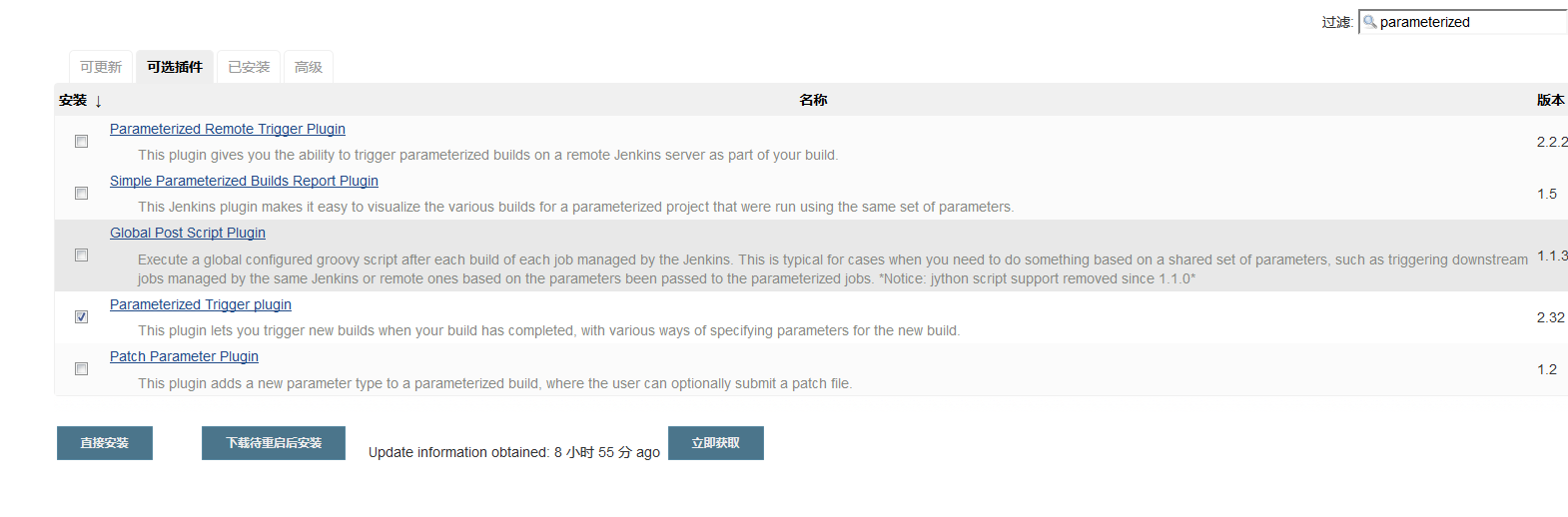Screen dimensions: 1568x517
Task: Open the Patch Parameter Plugin link
Action: point(184,356)
